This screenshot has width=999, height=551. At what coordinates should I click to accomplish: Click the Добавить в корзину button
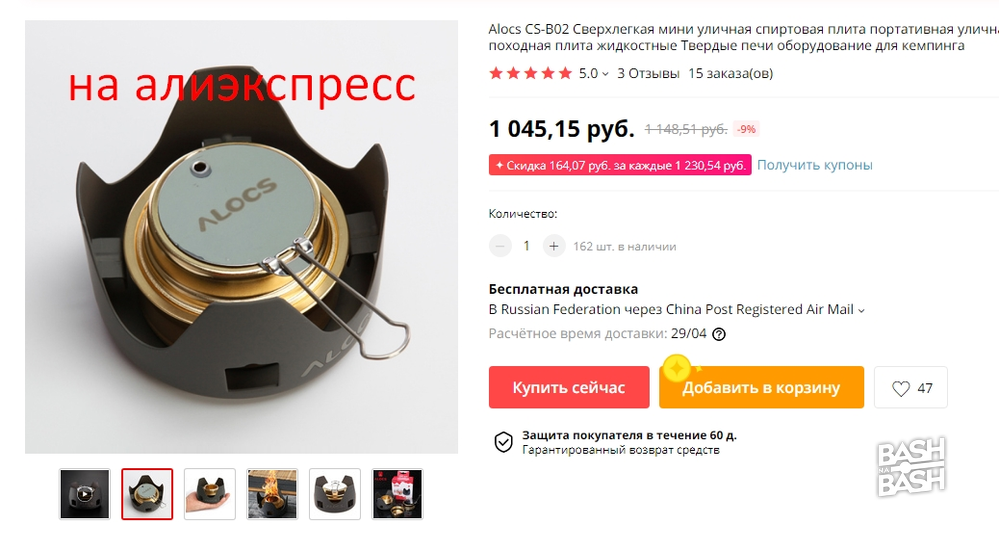(x=761, y=387)
